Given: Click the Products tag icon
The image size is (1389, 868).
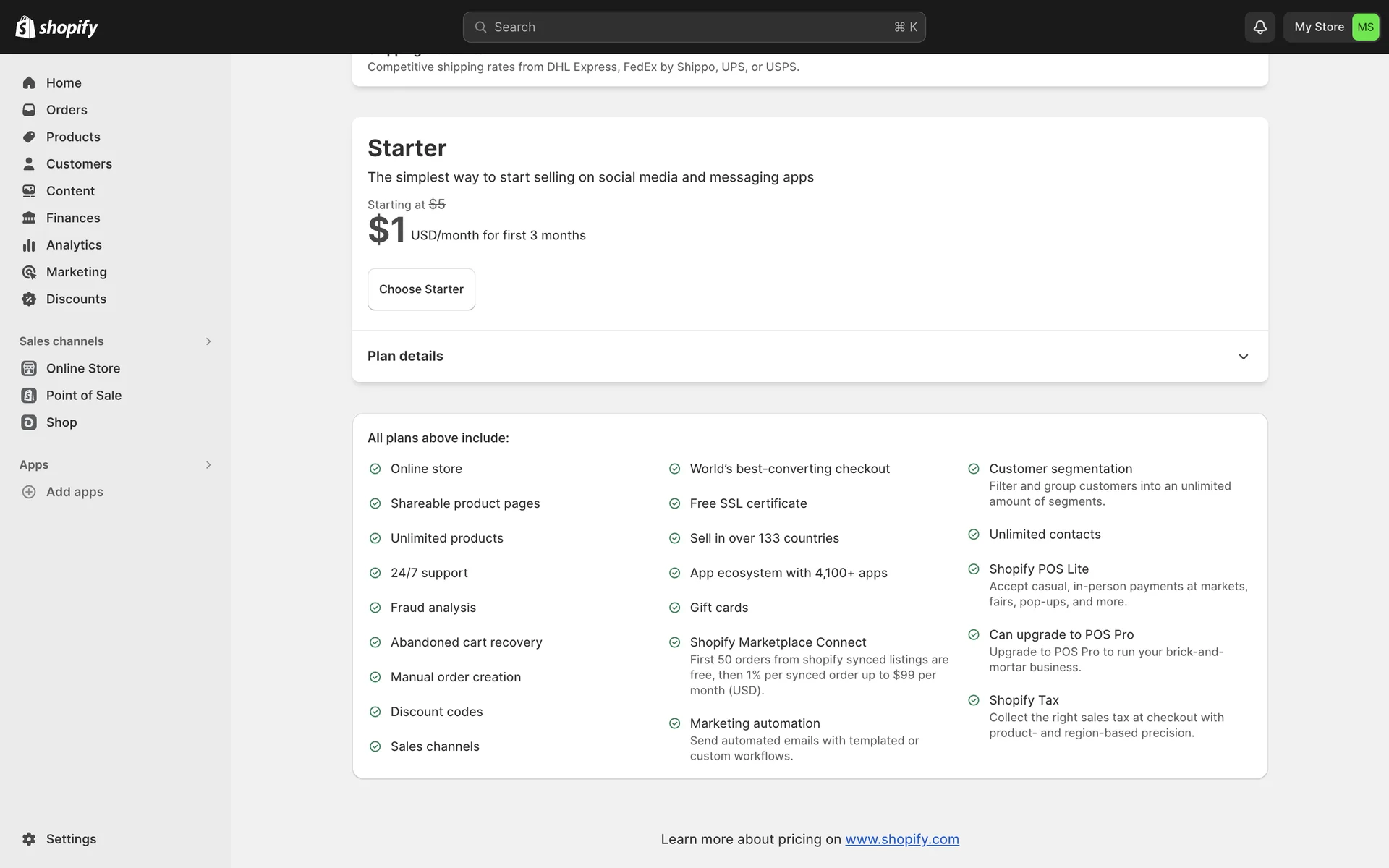Looking at the screenshot, I should click(29, 137).
